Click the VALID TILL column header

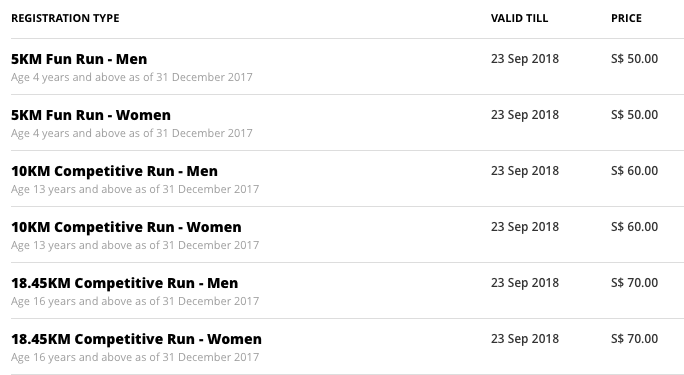coord(519,18)
